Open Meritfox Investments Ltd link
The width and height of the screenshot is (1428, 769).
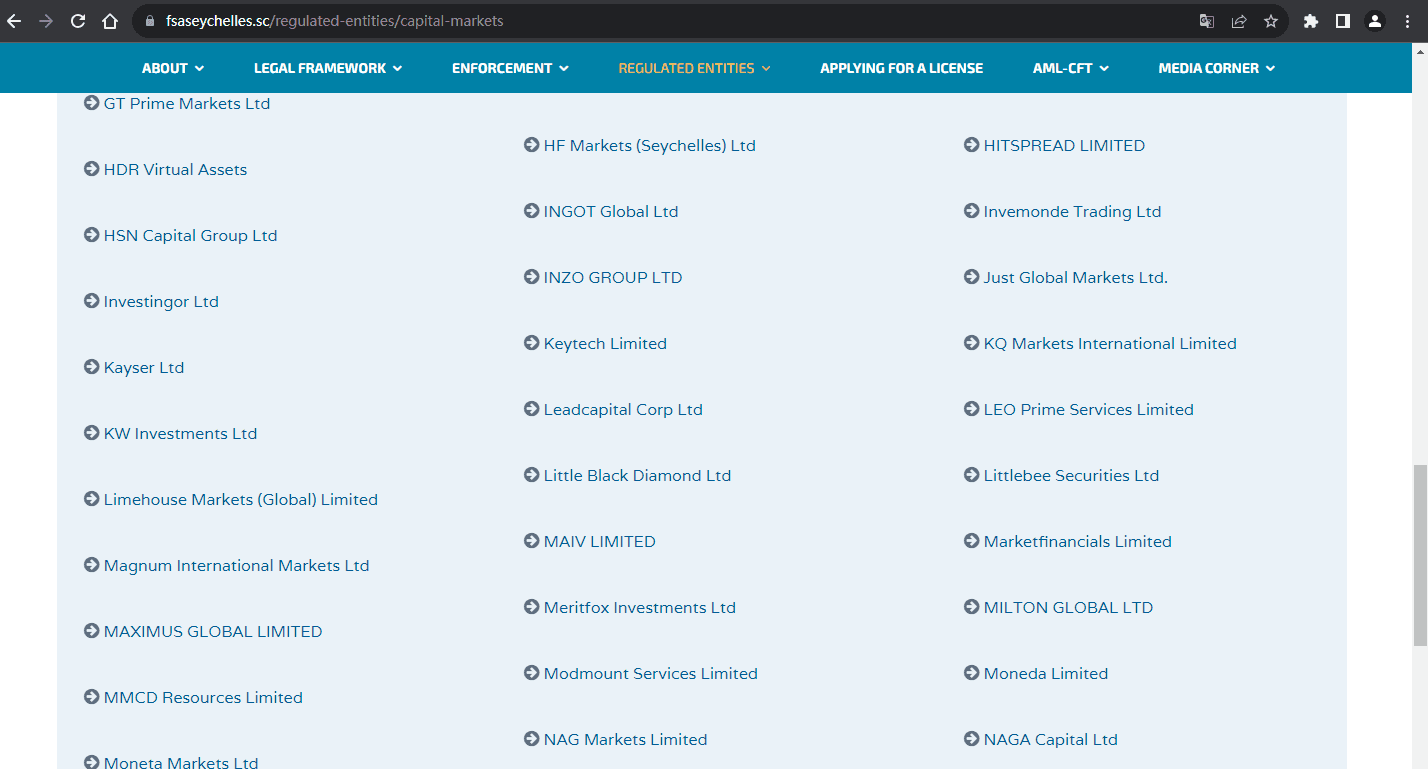[x=640, y=607]
